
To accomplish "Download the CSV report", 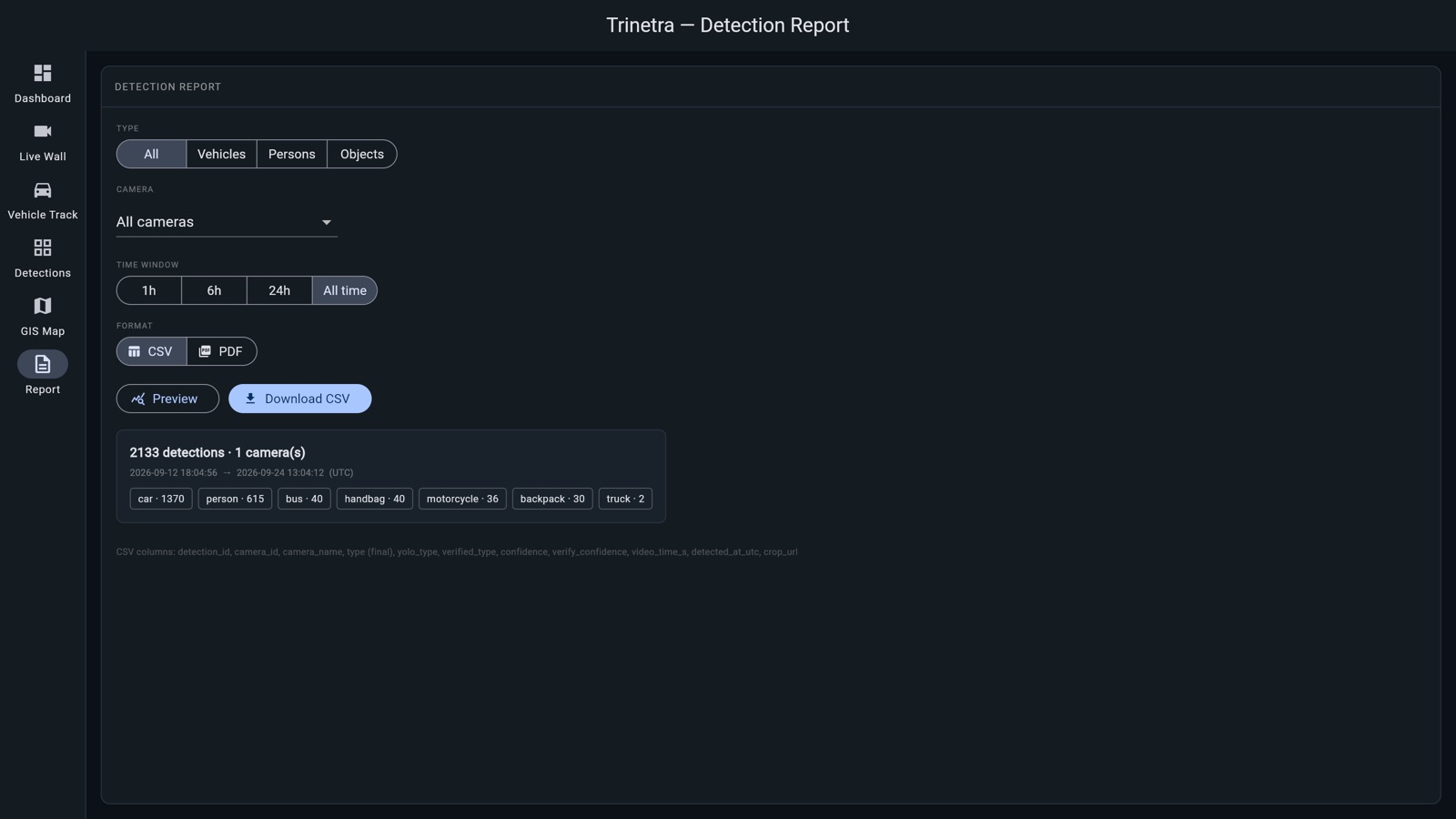I will point(300,399).
